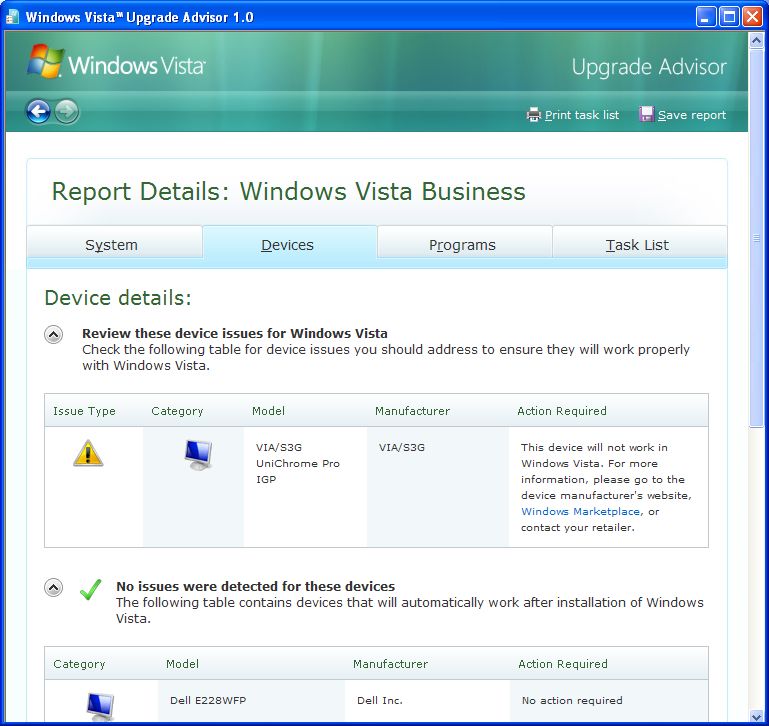
Task: Click the yellow warning triangle issue icon
Action: pos(88,453)
